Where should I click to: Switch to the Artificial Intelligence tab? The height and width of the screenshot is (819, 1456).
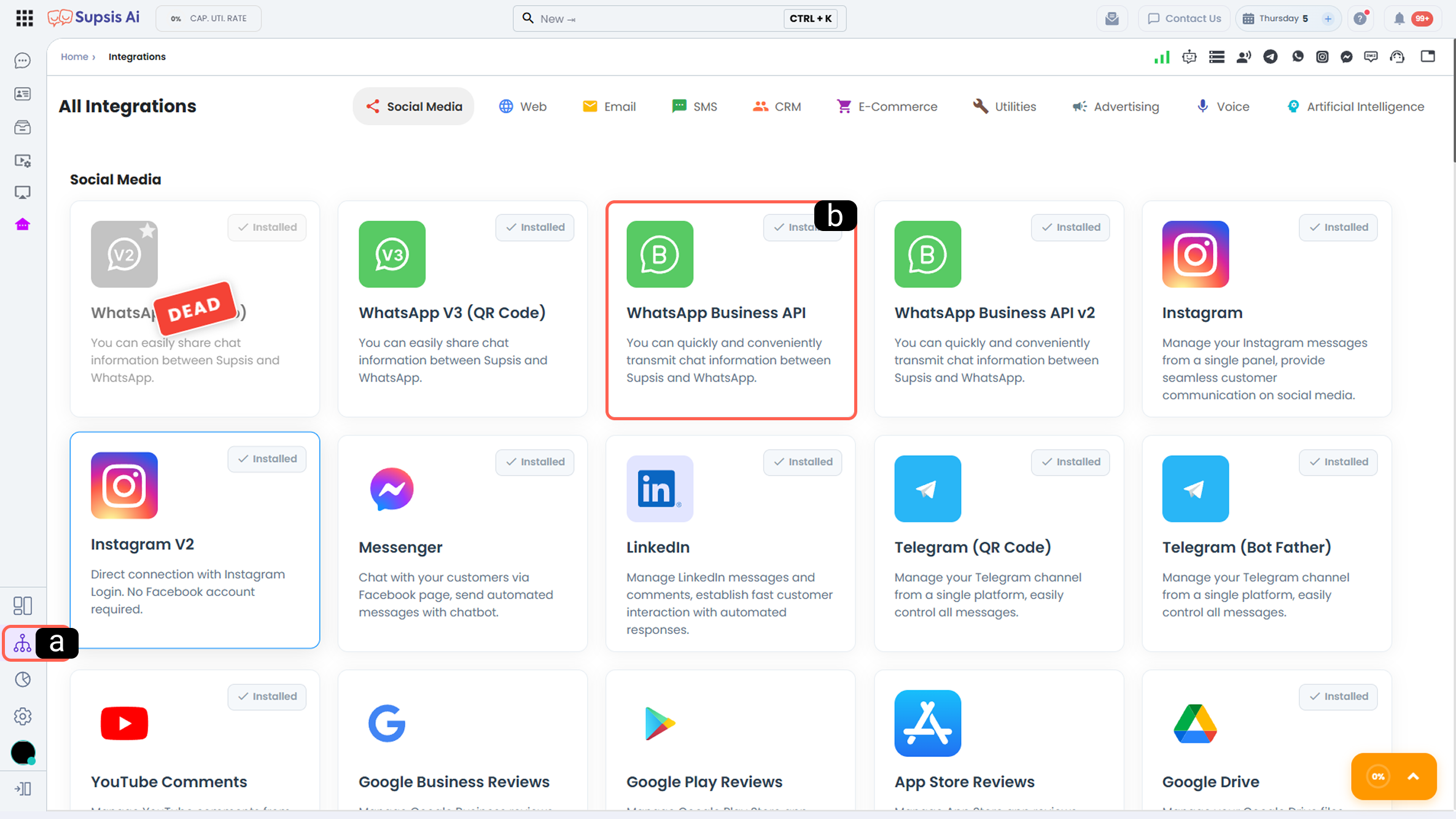1355,106
